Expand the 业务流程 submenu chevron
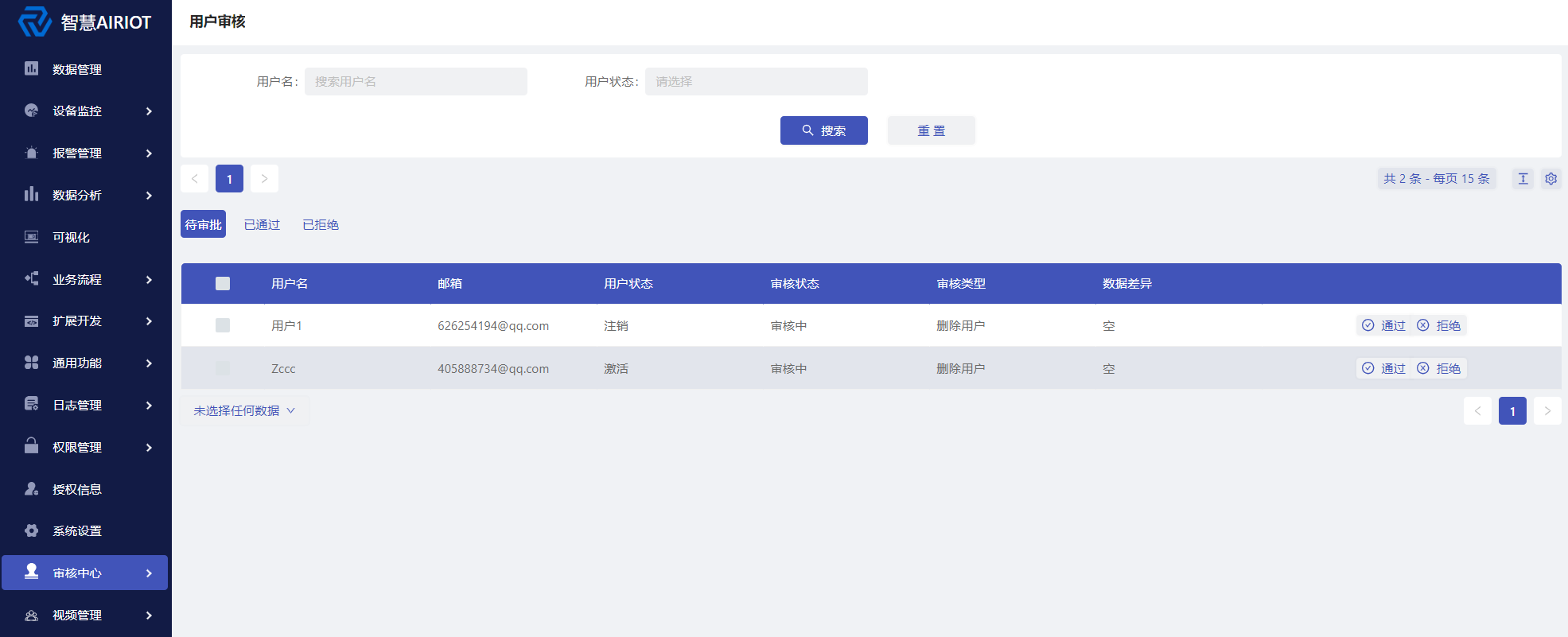 149,280
